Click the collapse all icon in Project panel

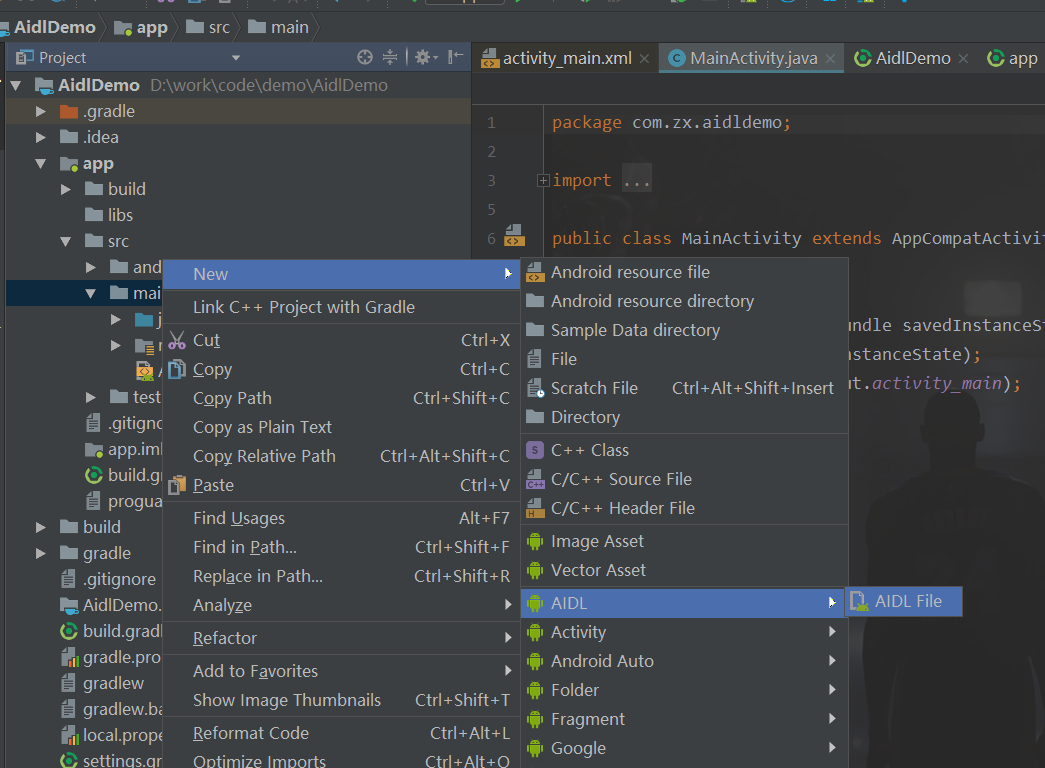tap(390, 57)
